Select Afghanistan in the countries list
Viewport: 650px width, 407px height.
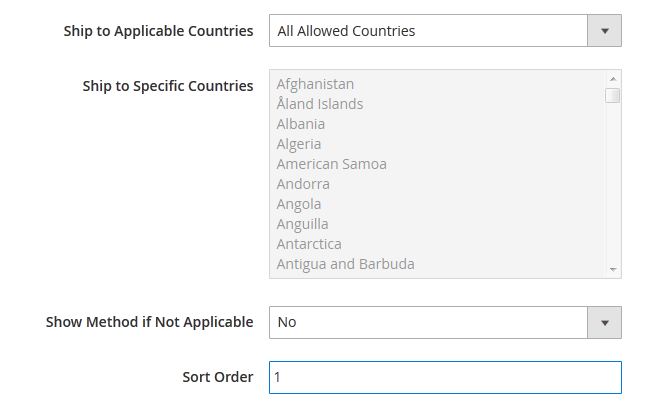315,84
